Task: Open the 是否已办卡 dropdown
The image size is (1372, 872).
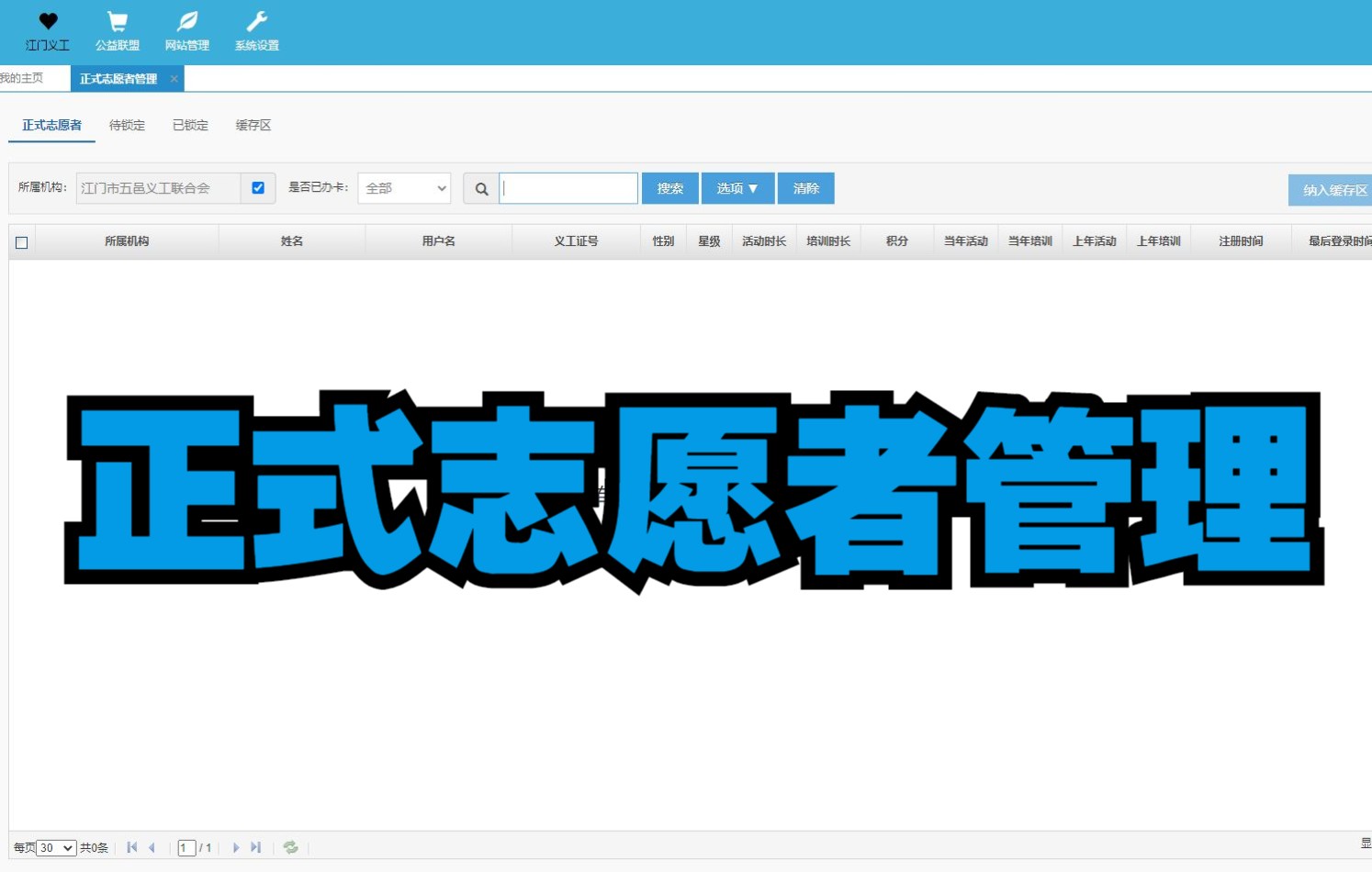Action: pos(404,188)
